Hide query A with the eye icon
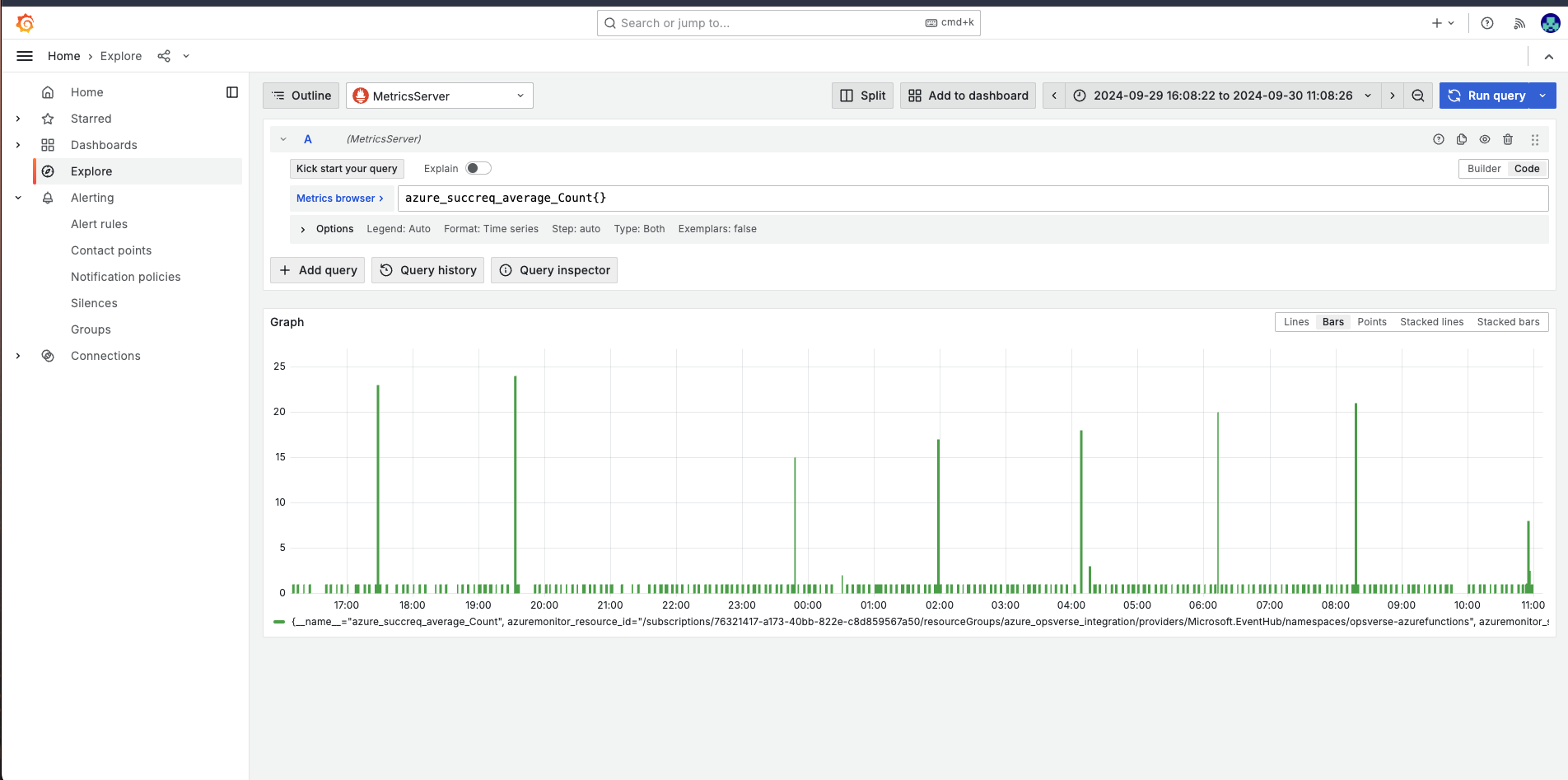1568x780 pixels. coord(1485,139)
